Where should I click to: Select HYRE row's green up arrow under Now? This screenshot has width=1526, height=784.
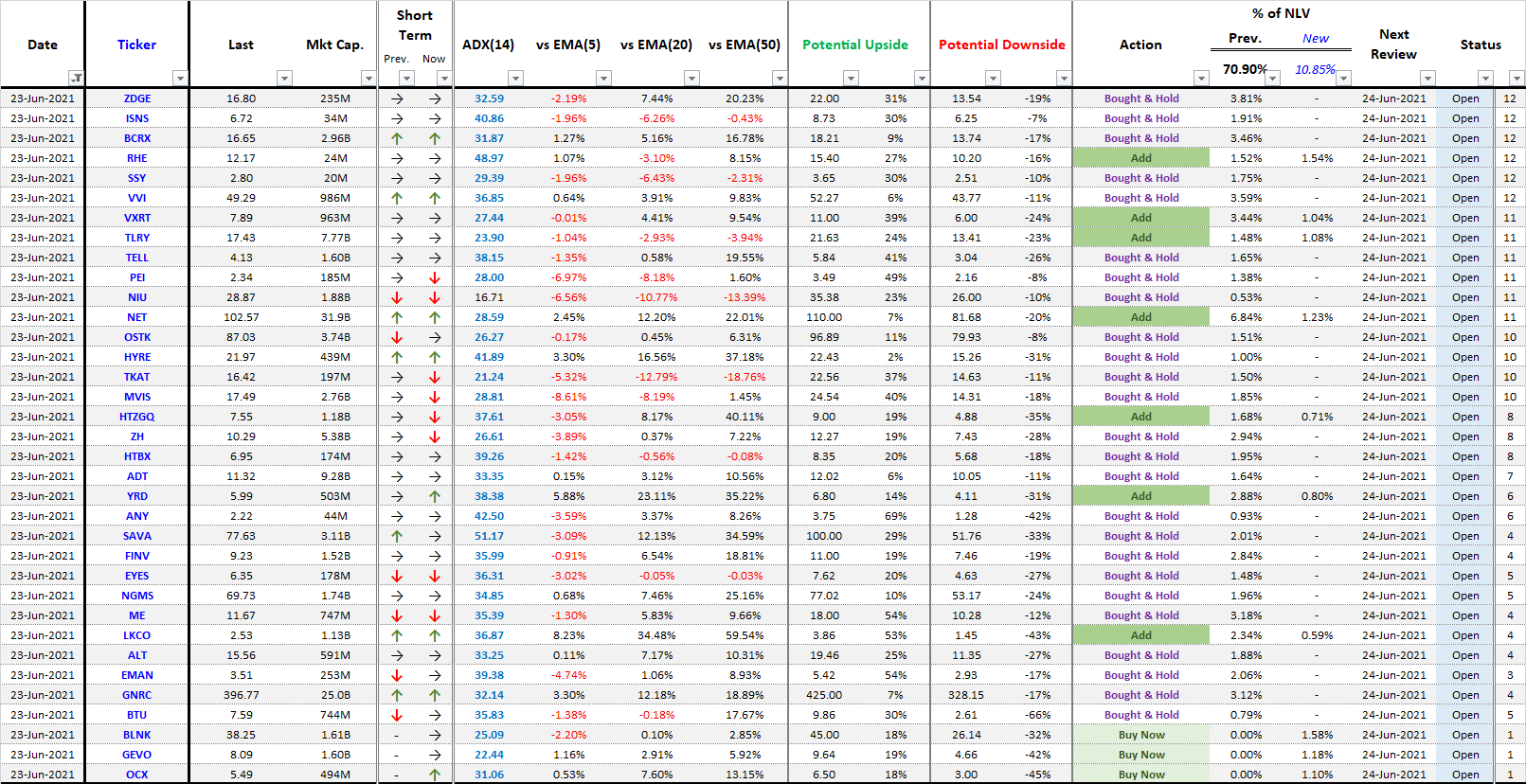click(x=435, y=357)
